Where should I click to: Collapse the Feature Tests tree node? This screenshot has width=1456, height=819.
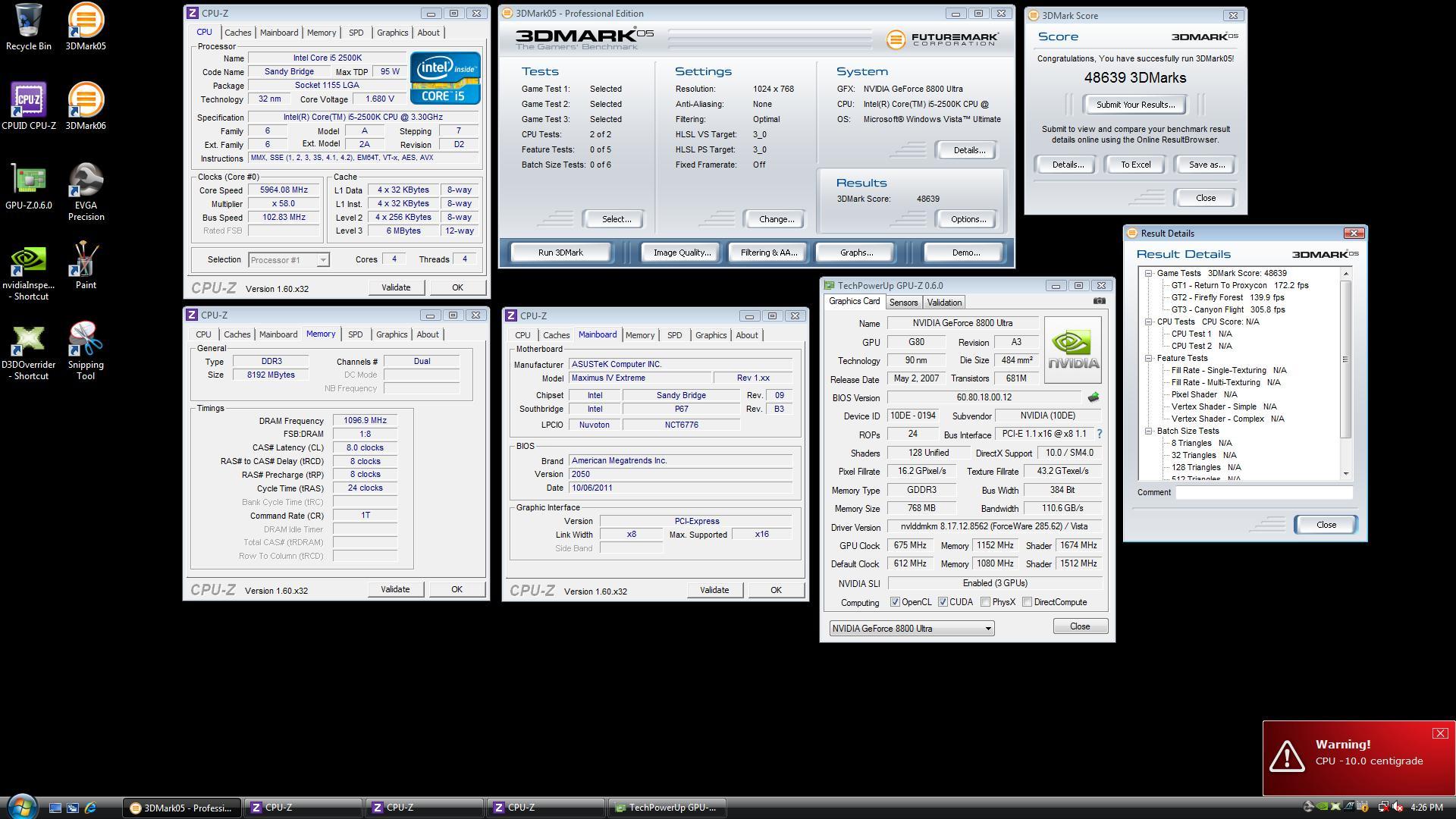pyautogui.click(x=1149, y=358)
